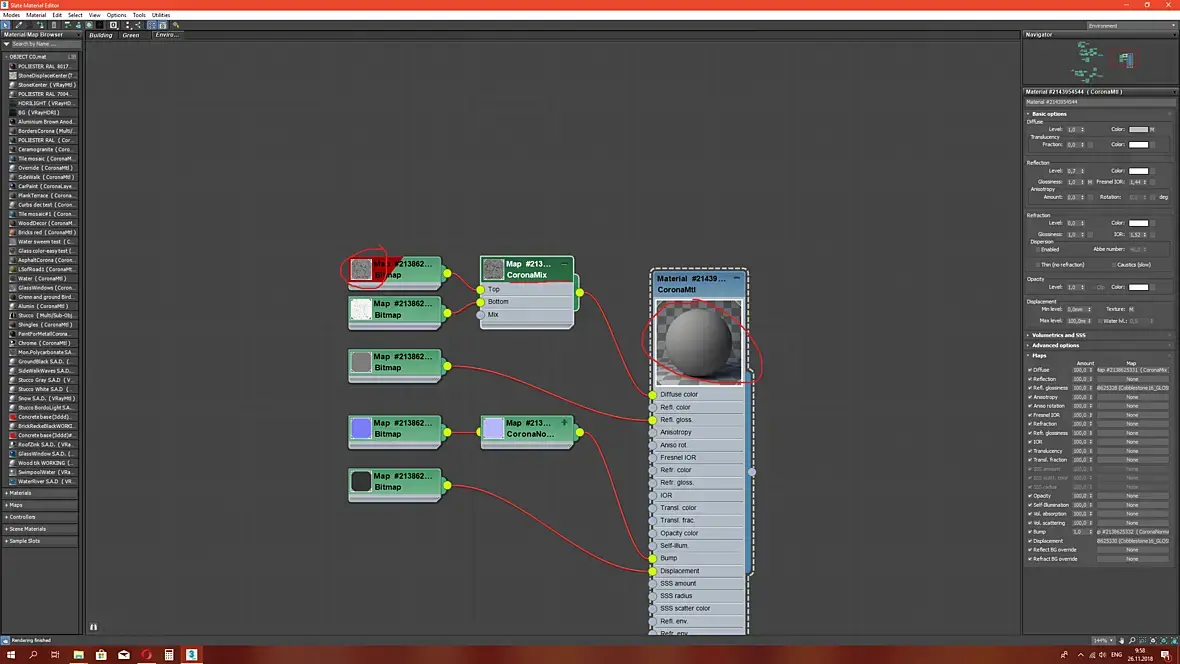Uncheck Opacity map checkbox

(x=1029, y=495)
